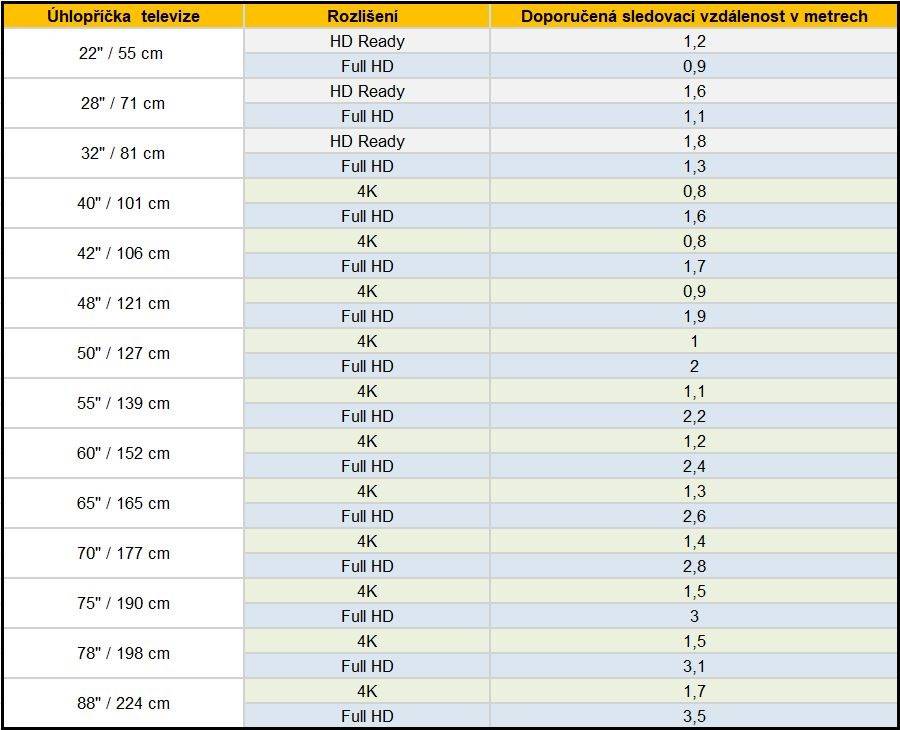
Task: Select the 50" / 127 cm cell
Action: pyautogui.click(x=123, y=353)
